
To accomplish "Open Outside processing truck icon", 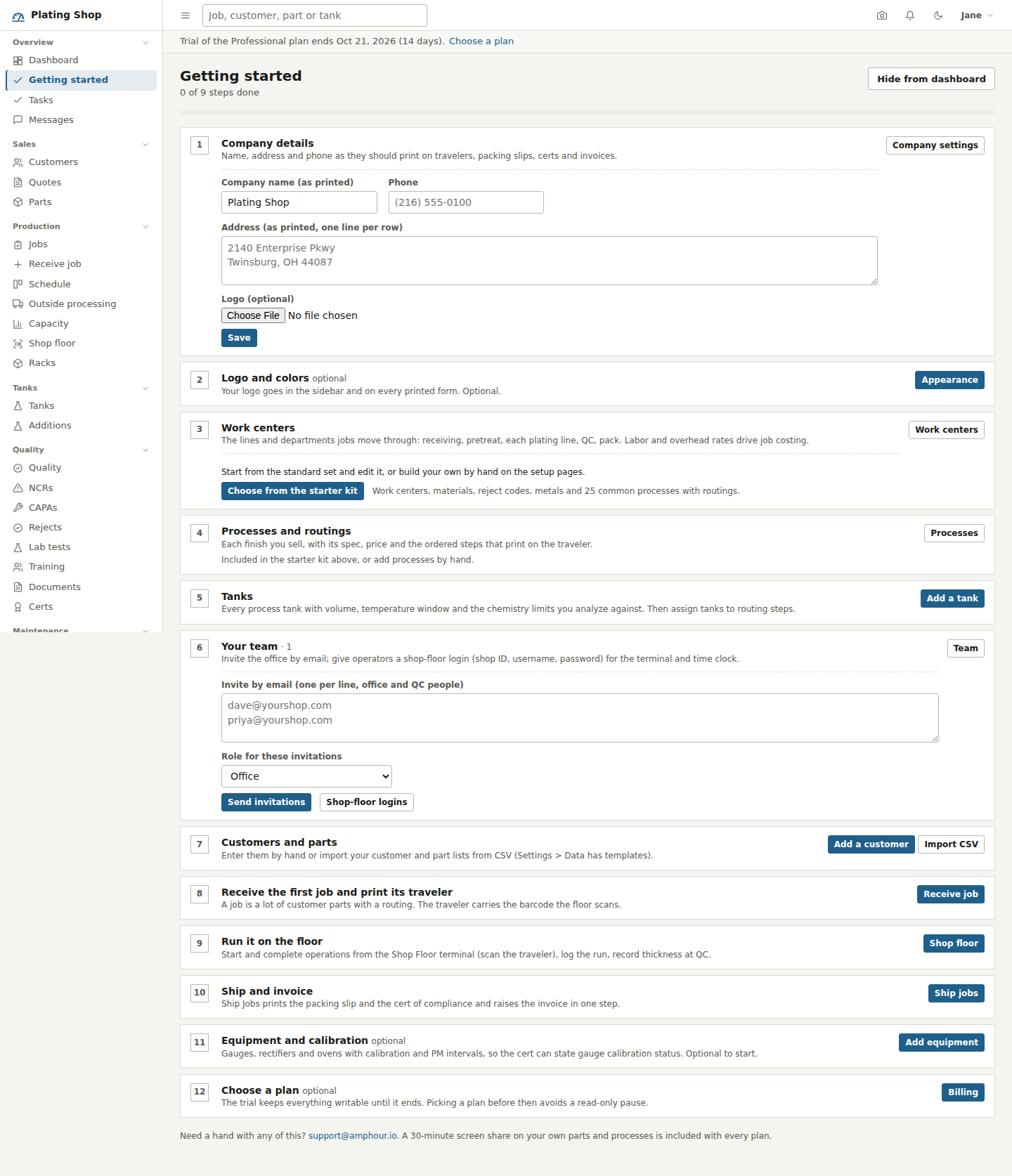I will click(18, 304).
